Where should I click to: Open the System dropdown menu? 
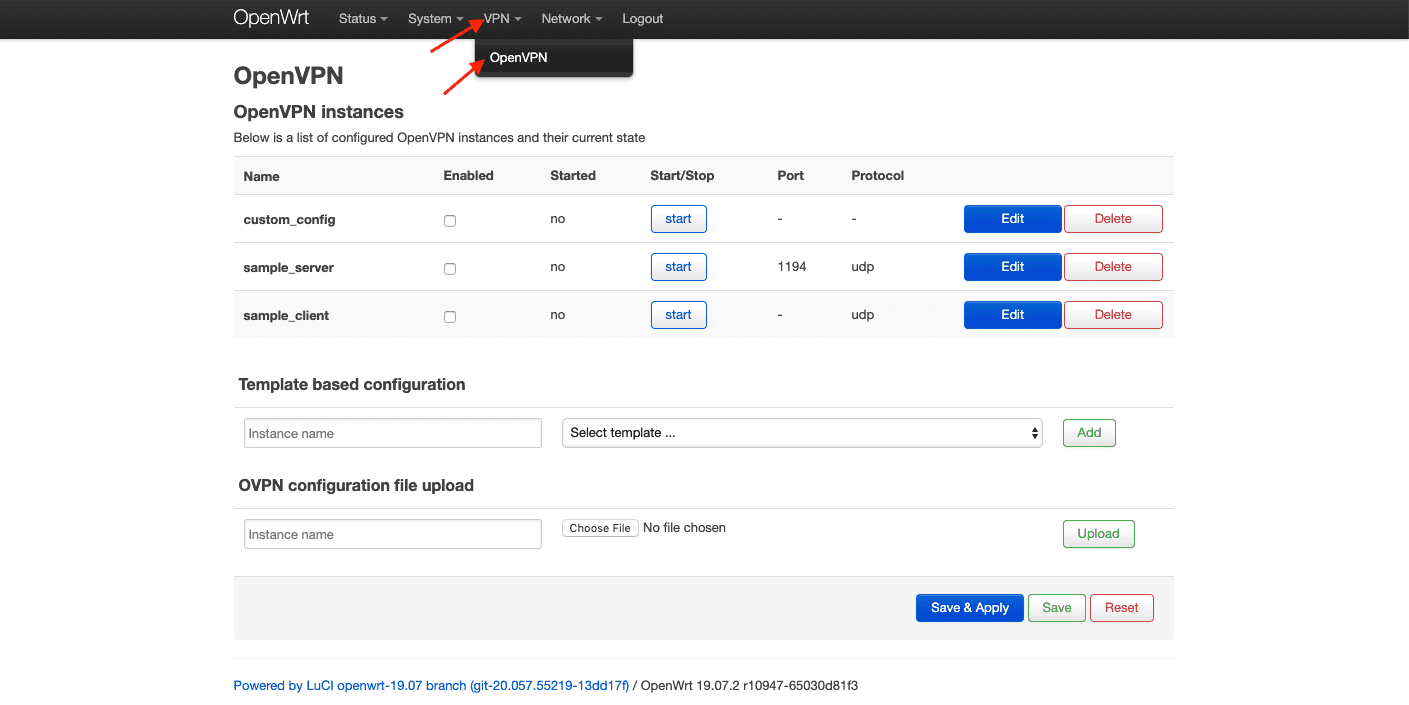435,19
